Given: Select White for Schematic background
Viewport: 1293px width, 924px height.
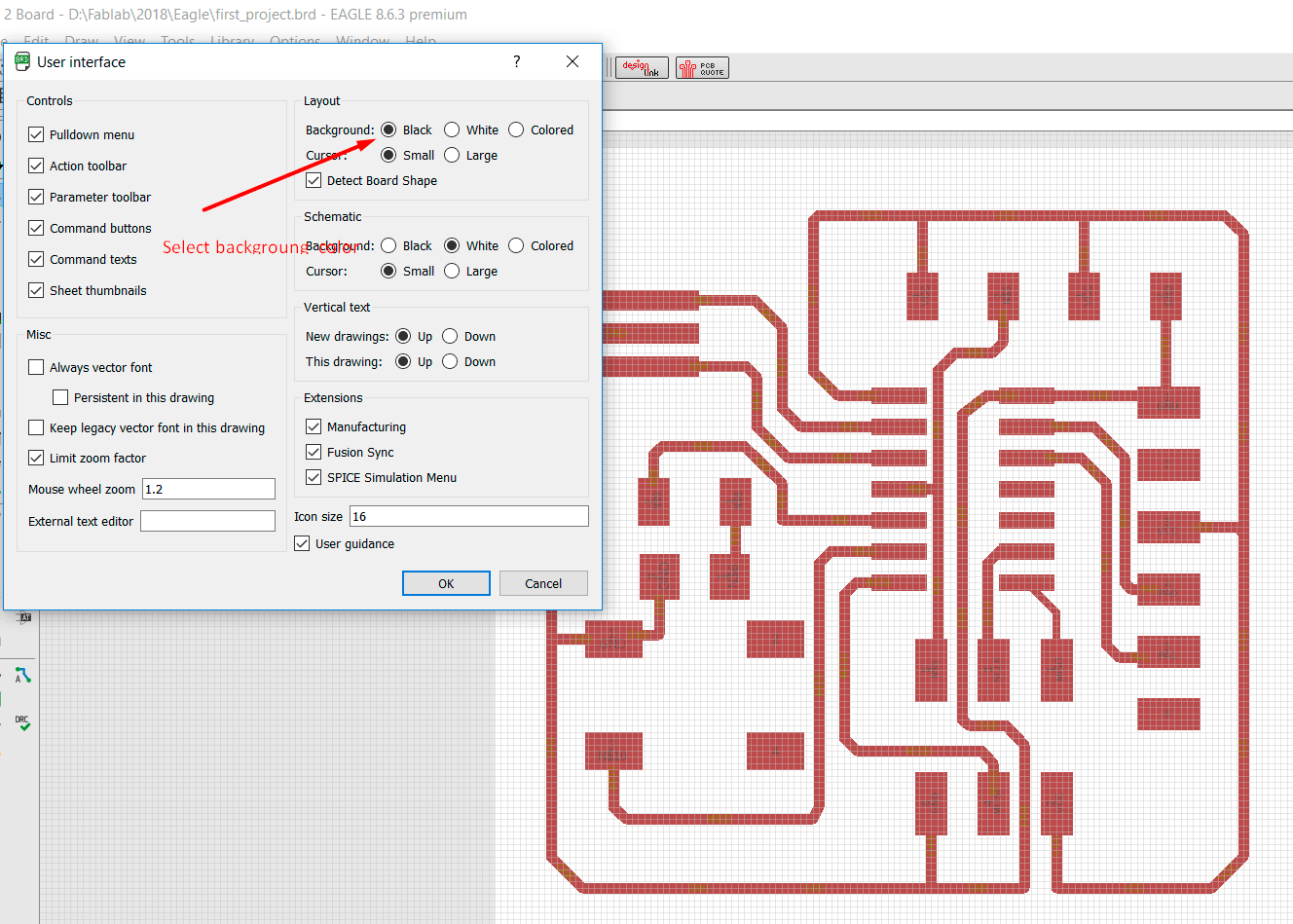Looking at the screenshot, I should [452, 245].
